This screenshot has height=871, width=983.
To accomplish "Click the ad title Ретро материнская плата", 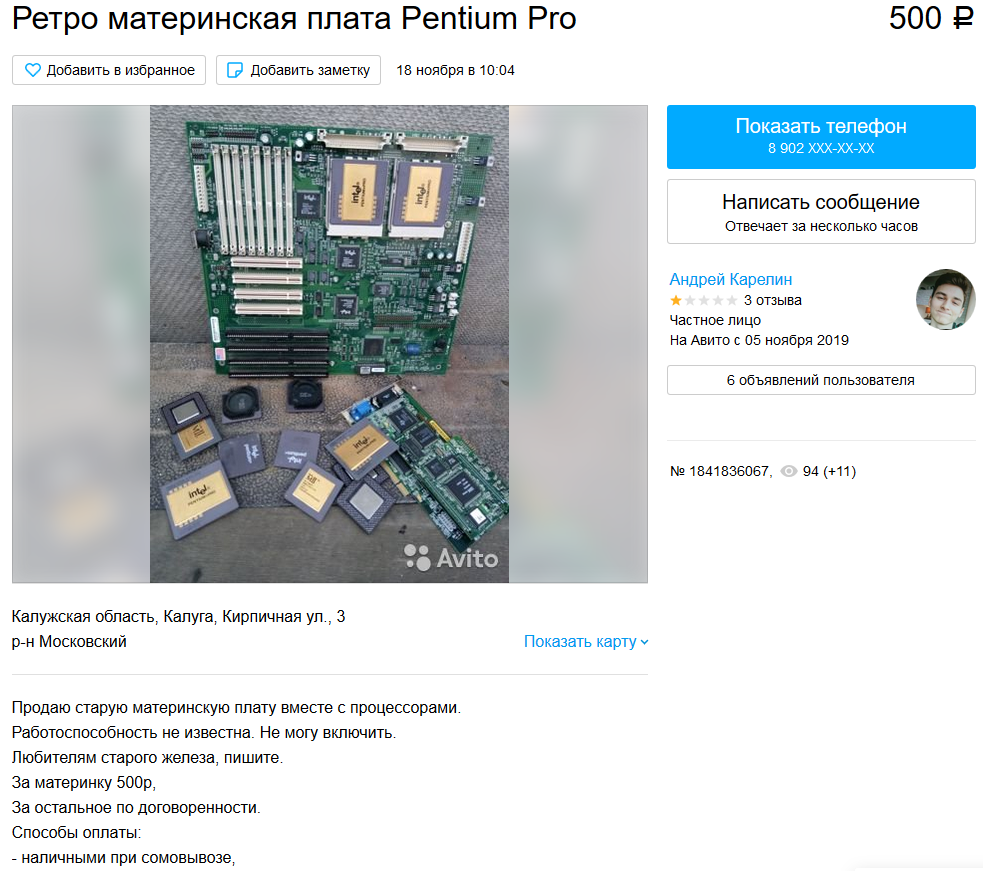I will point(294,18).
